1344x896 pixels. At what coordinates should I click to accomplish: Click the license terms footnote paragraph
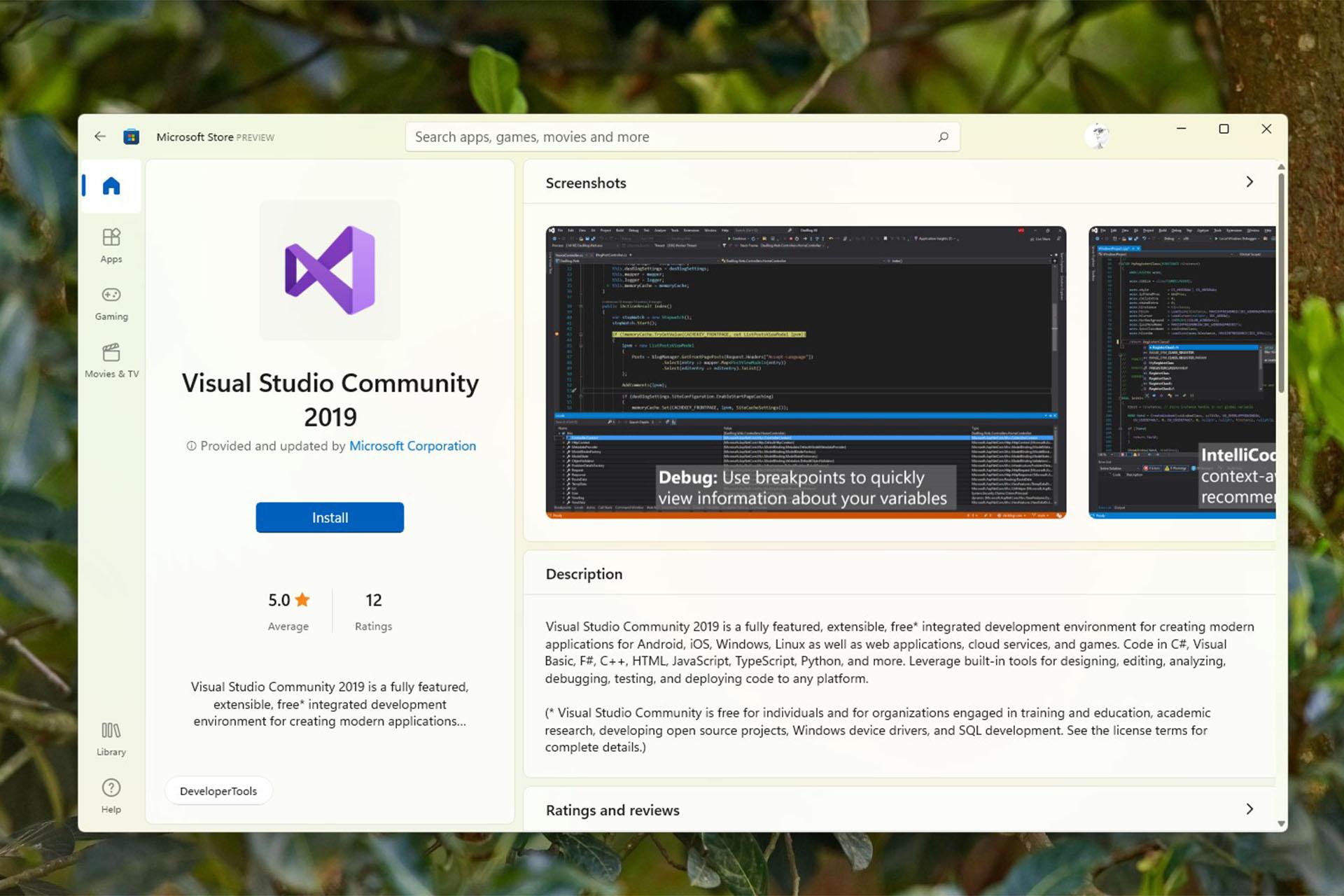point(878,730)
